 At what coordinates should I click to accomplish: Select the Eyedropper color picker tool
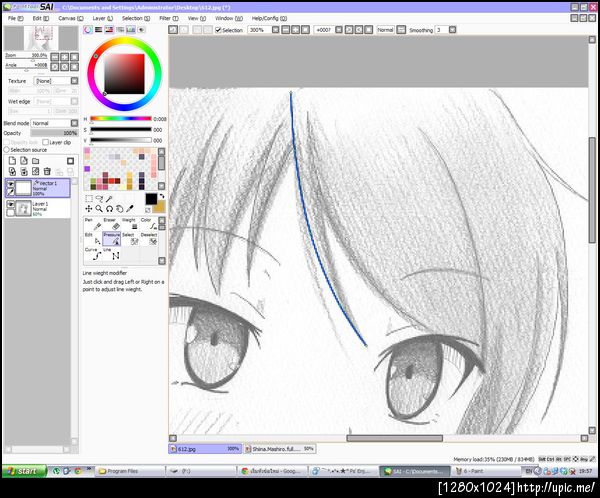click(x=130, y=209)
